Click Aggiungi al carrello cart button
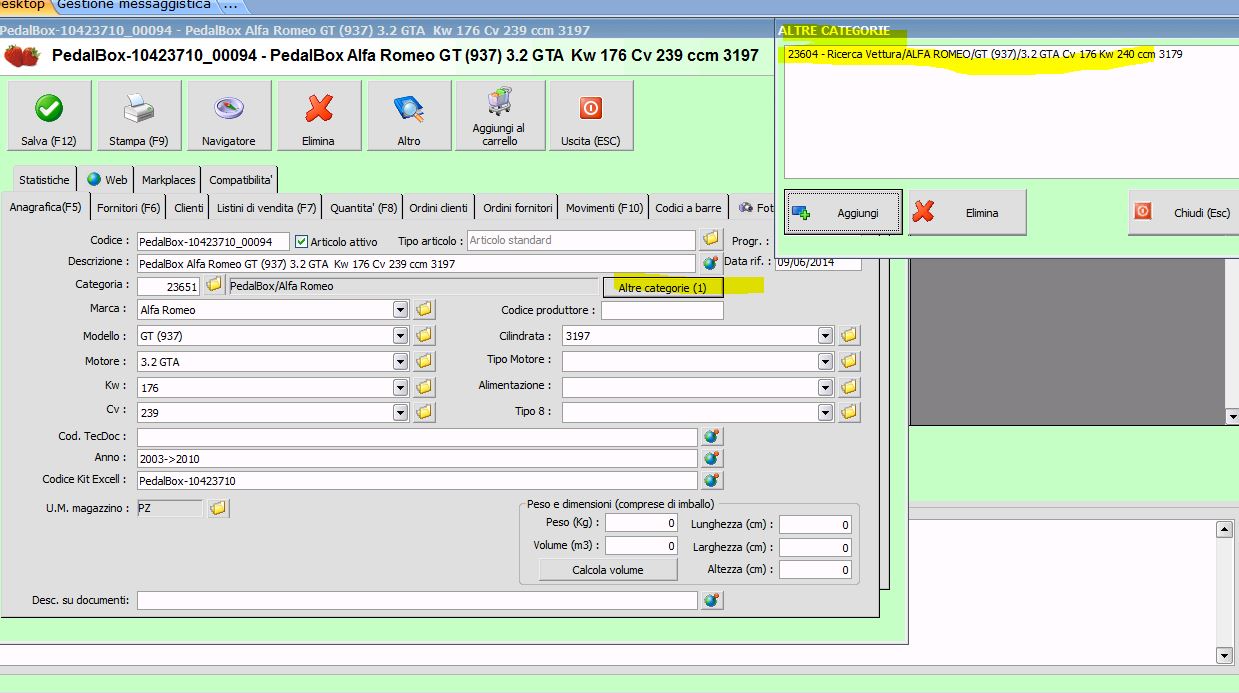Screen dimensions: 1239x693 (500, 115)
